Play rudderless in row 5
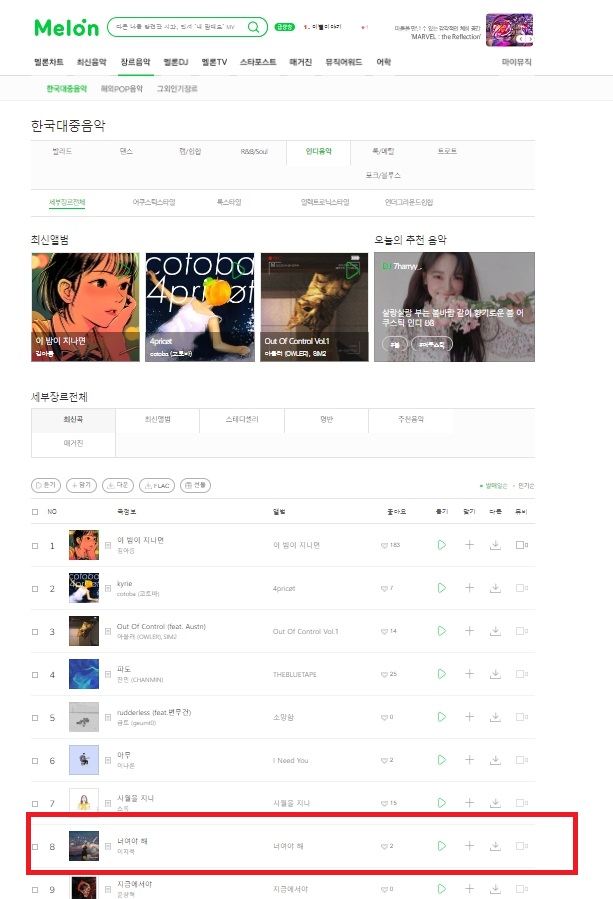Image resolution: width=613 pixels, height=899 pixels. tap(442, 717)
